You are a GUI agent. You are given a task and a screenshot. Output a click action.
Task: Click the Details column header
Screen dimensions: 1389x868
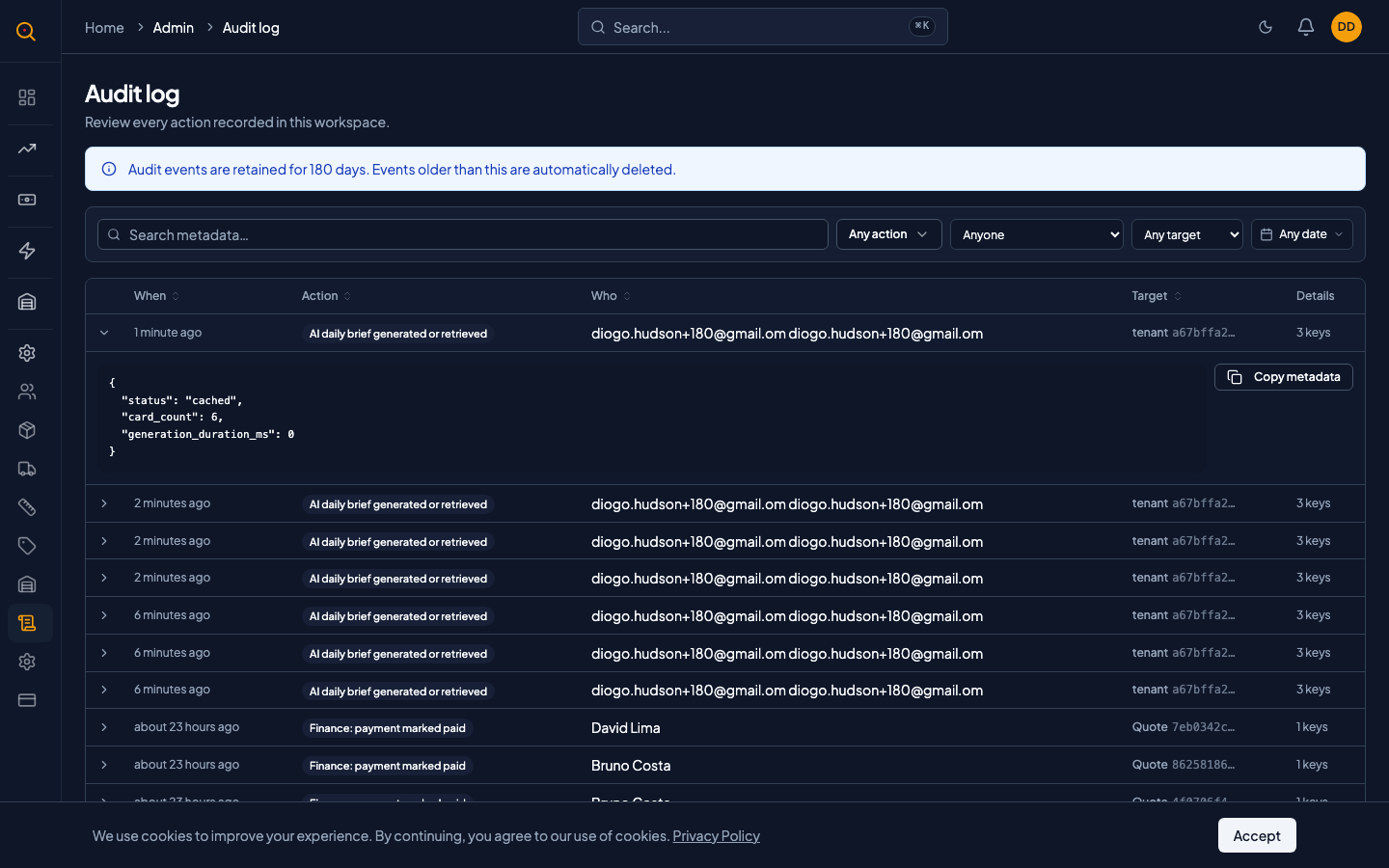point(1316,296)
